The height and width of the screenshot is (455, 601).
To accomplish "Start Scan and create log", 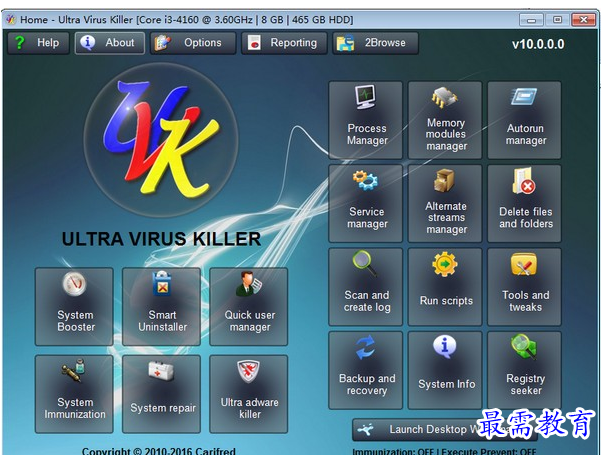I will coord(366,287).
